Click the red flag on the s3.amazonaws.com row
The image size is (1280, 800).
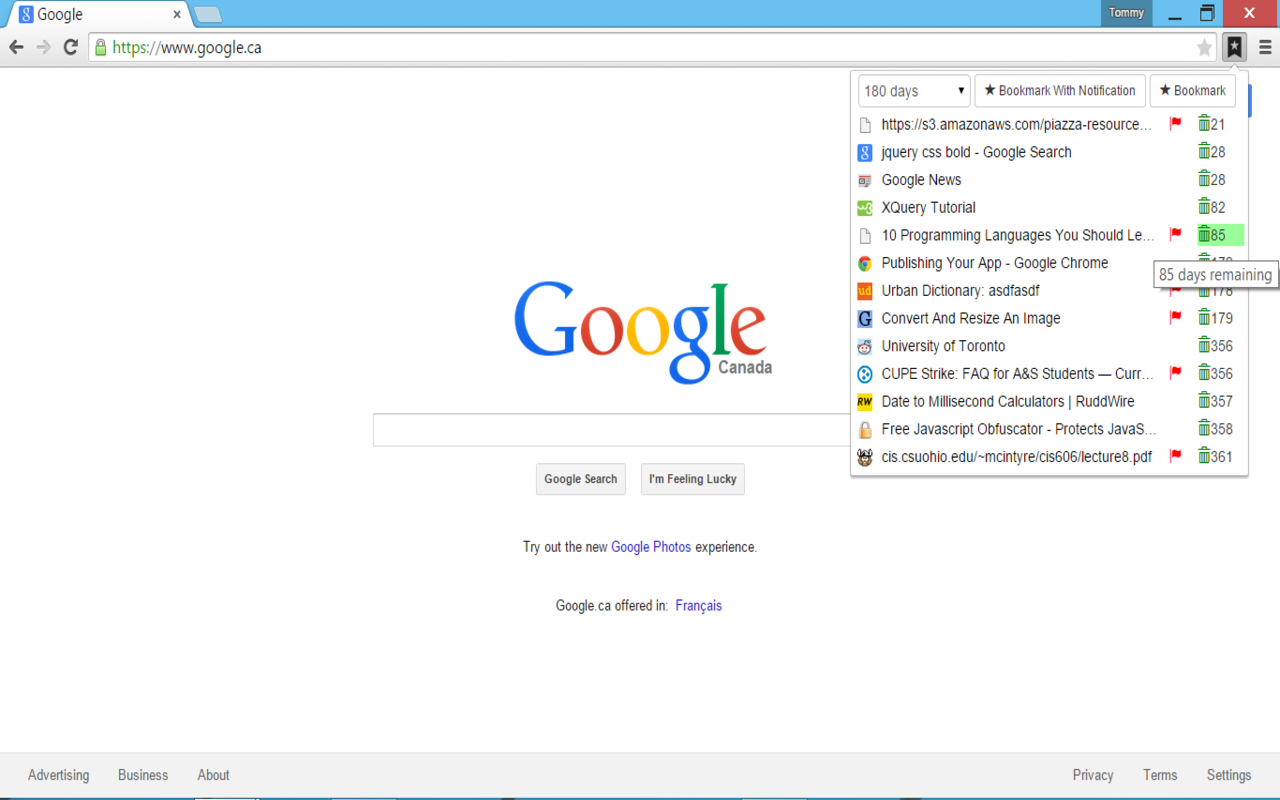click(1176, 124)
